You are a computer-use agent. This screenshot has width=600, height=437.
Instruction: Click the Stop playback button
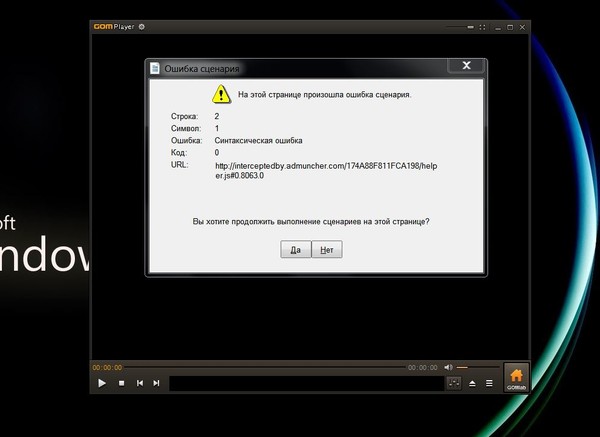click(x=121, y=383)
